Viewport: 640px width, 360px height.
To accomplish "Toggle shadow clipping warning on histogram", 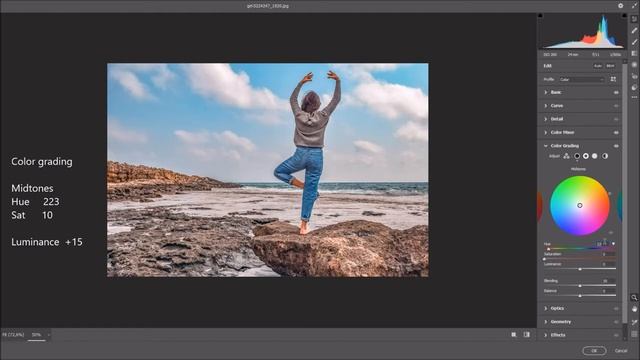I will [x=540, y=16].
